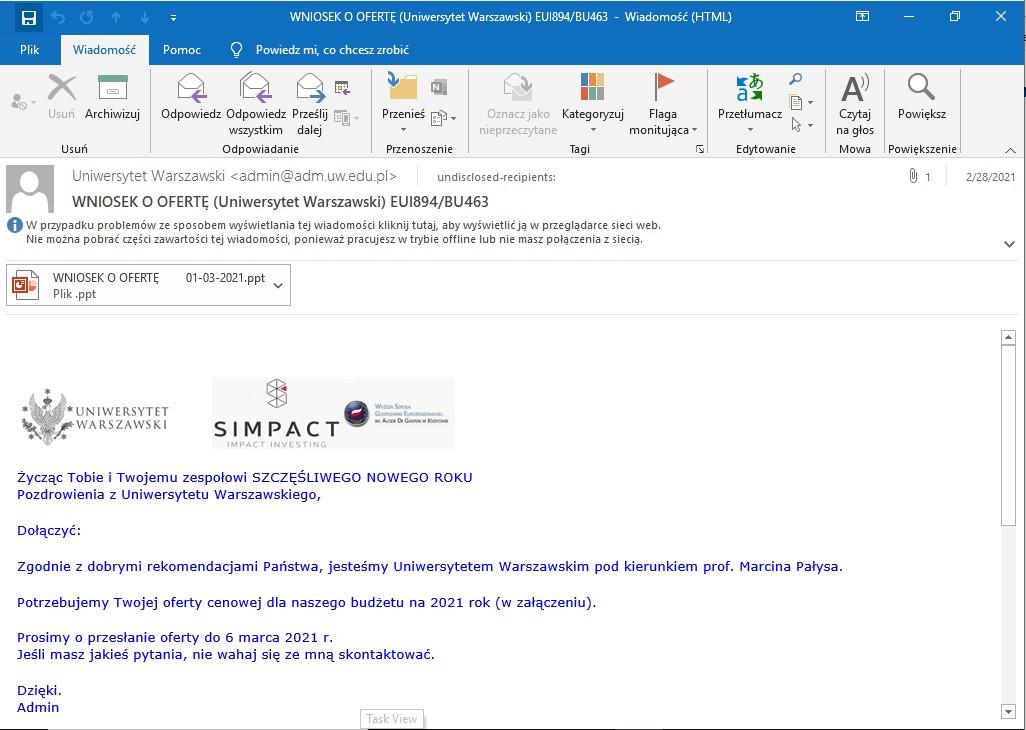This screenshot has width=1026, height=730.
Task: Send message to OneNote
Action: [x=438, y=87]
